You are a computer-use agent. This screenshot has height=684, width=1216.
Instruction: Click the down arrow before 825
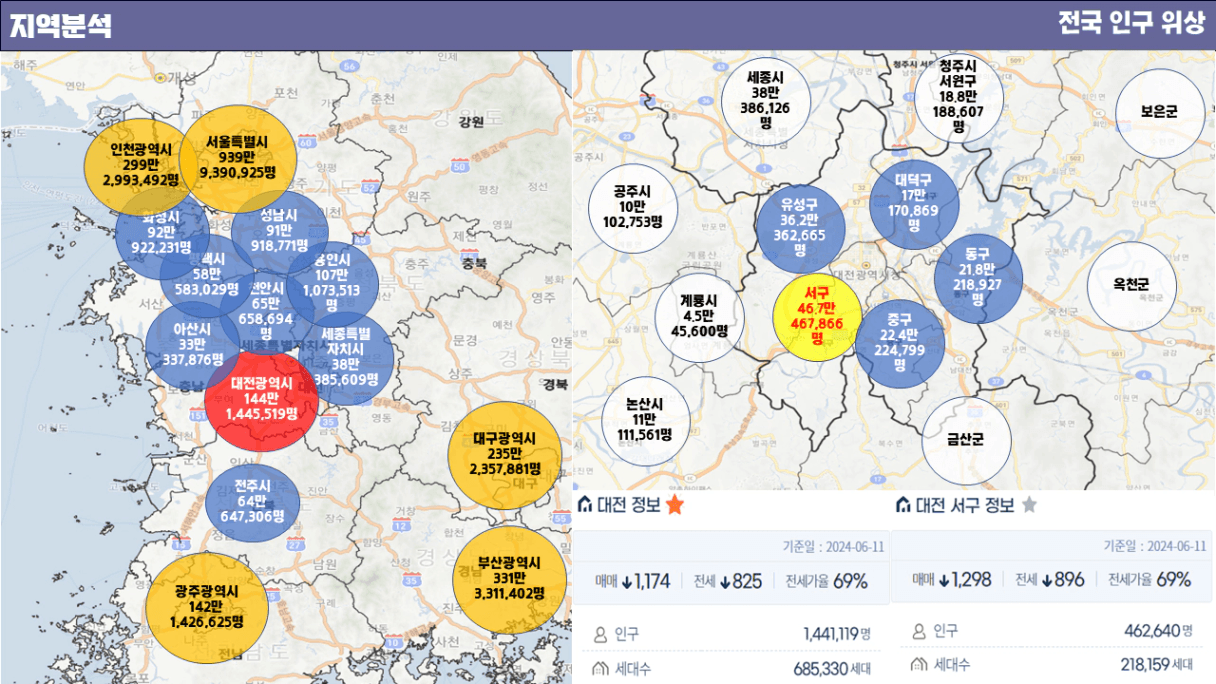click(x=726, y=581)
